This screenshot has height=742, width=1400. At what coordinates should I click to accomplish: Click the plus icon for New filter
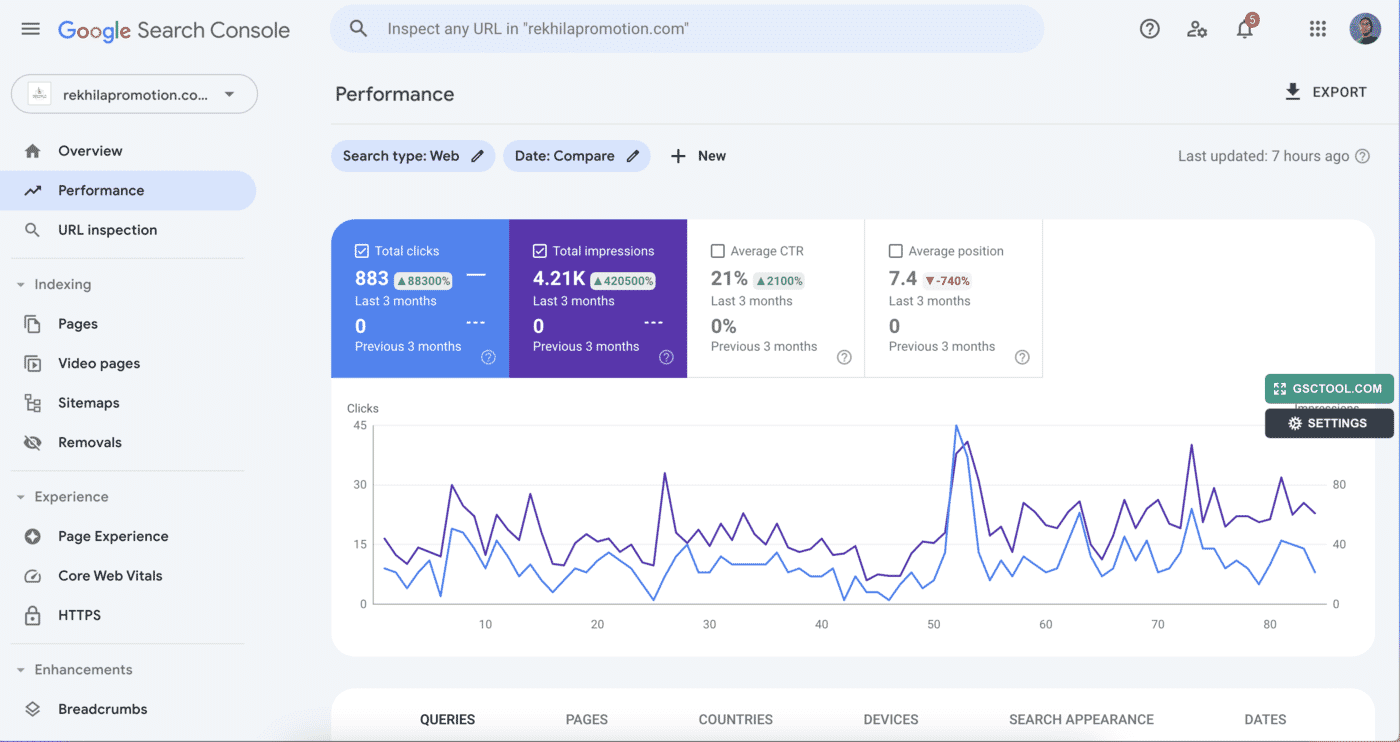tap(678, 156)
